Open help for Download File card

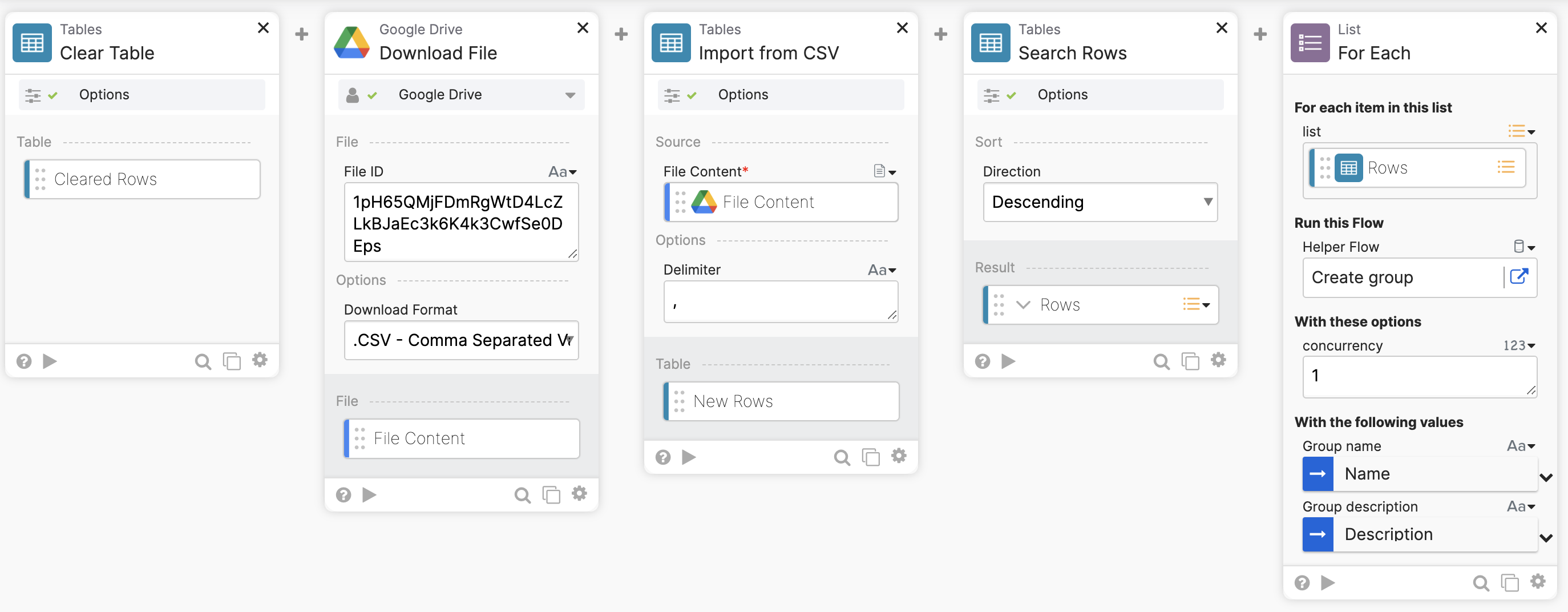343,494
